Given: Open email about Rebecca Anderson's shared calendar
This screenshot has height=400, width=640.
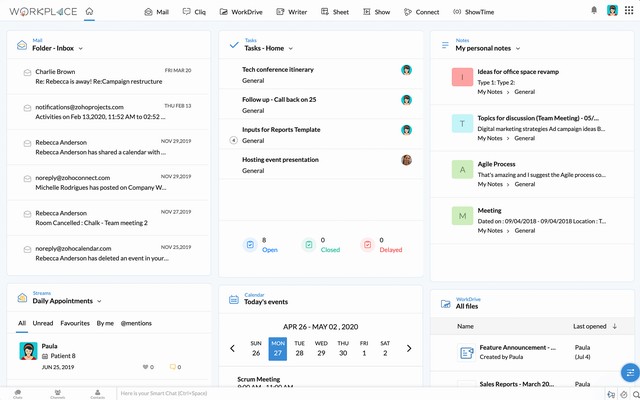Looking at the screenshot, I should click(109, 147).
